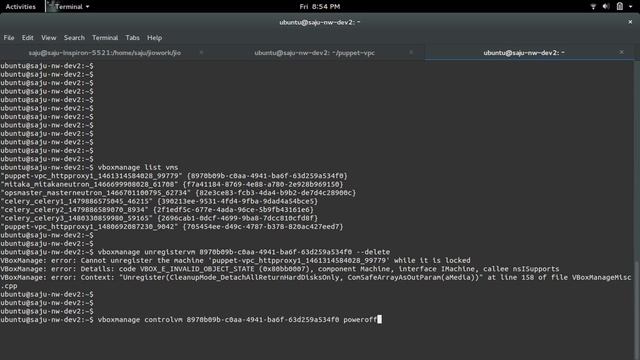This screenshot has width=640, height=360.
Task: Close the saju@saju-Inspiron-5521 tab
Action: tap(201, 52)
